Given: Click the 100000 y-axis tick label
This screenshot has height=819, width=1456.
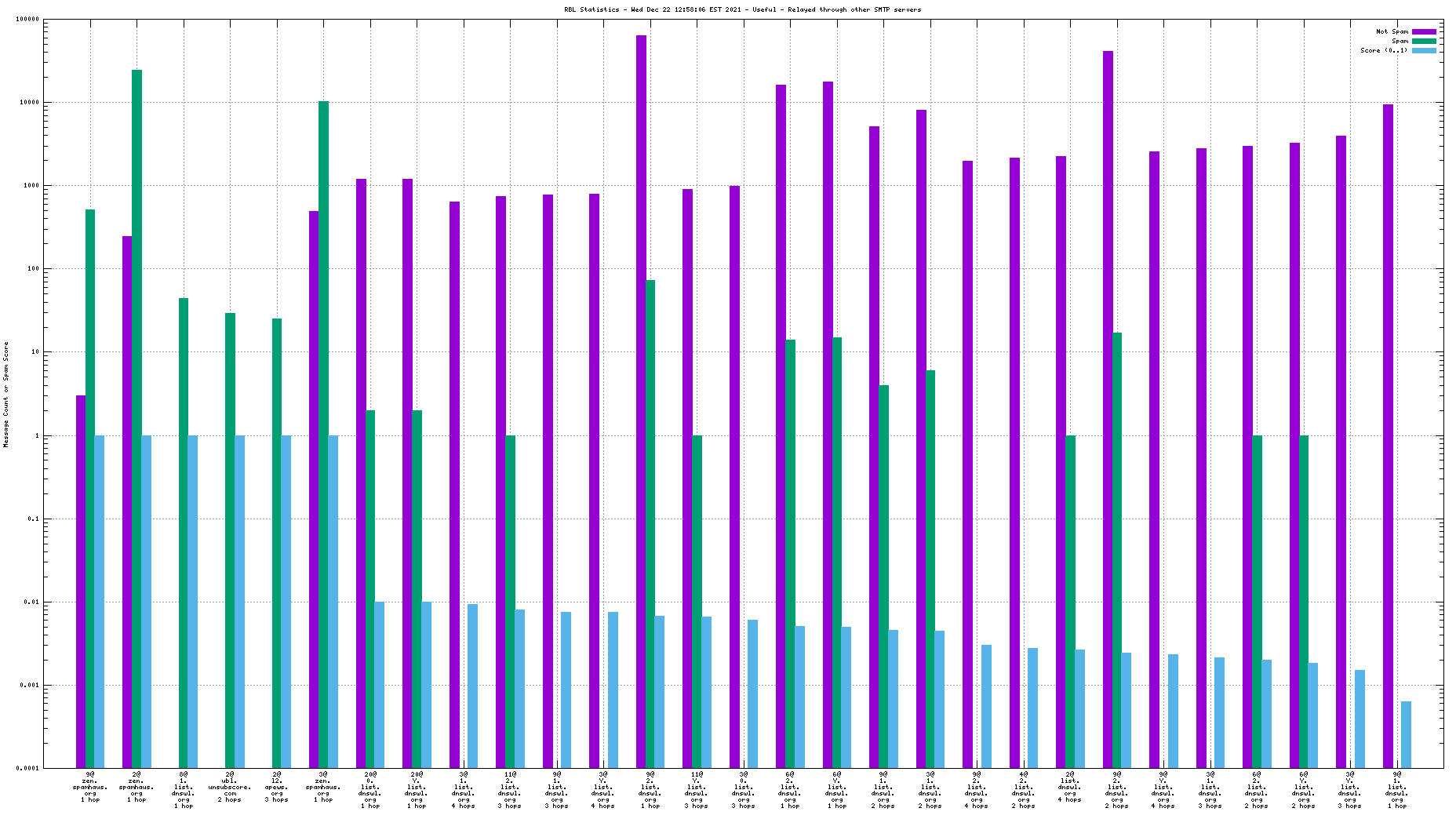Looking at the screenshot, I should click(x=27, y=20).
